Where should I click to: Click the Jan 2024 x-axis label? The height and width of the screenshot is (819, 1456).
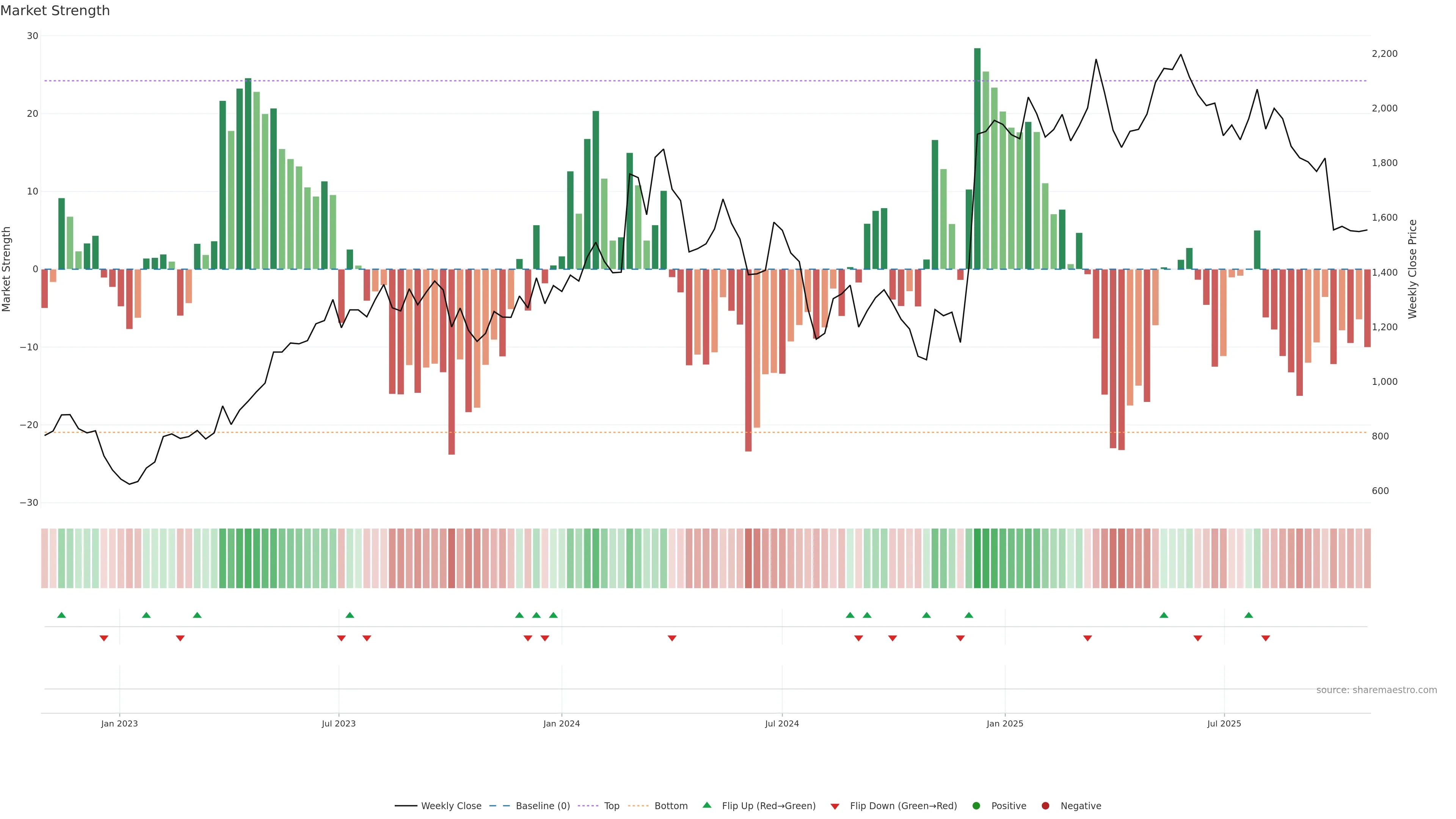coord(561,723)
